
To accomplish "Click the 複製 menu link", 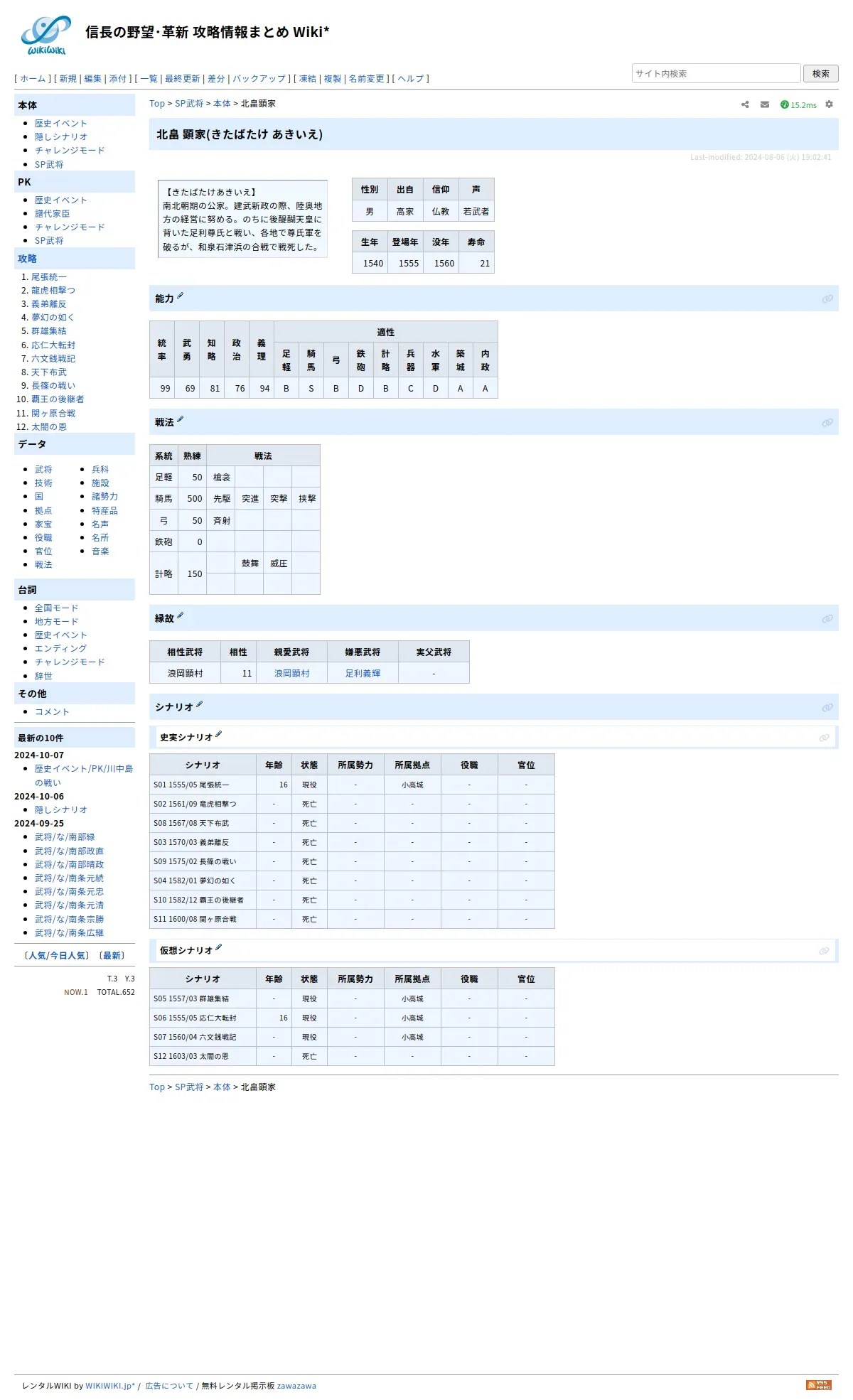I will tap(333, 79).
